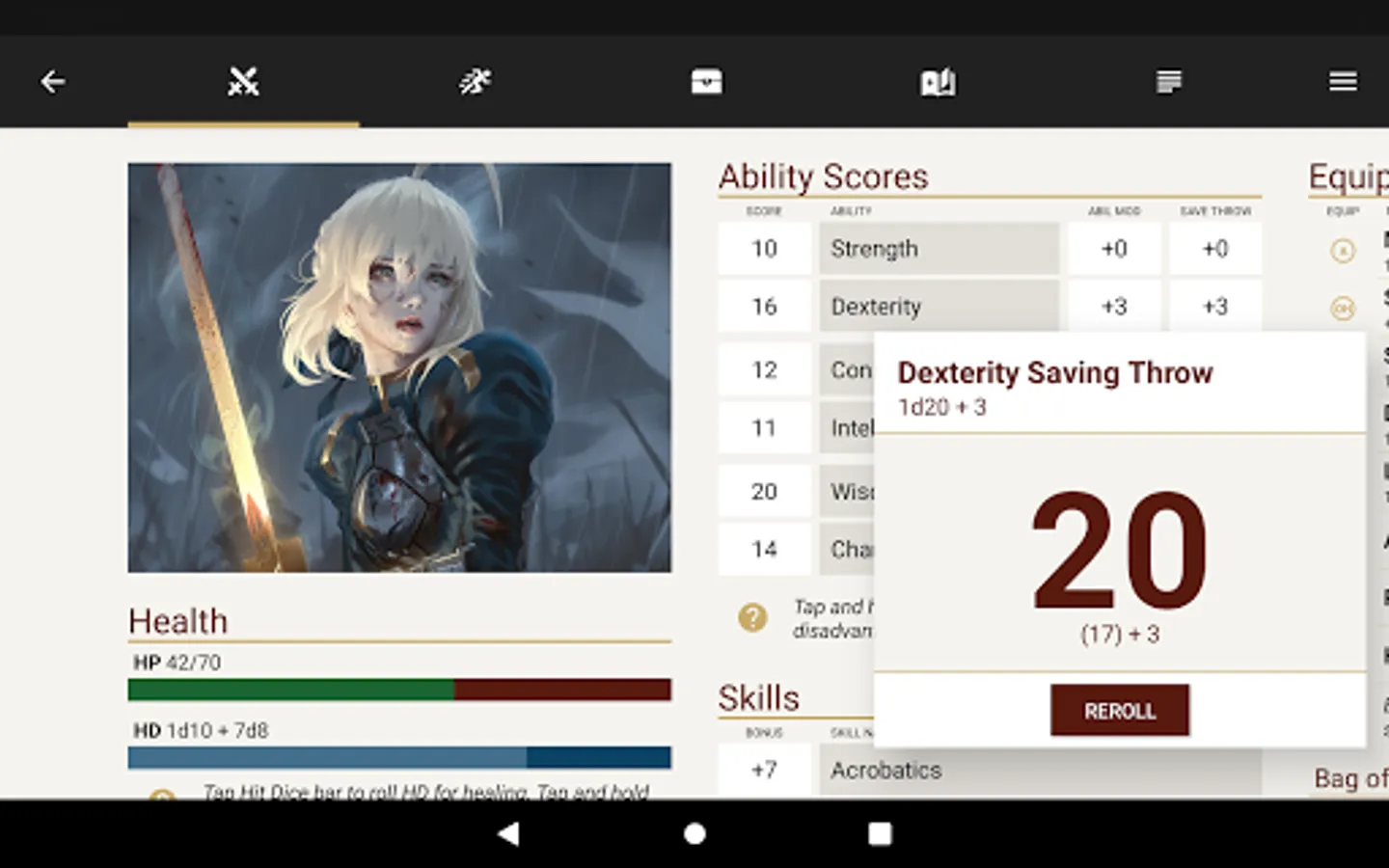The width and height of the screenshot is (1389, 868).
Task: Tap the Dexterity ability modifier +3
Action: [1114, 307]
